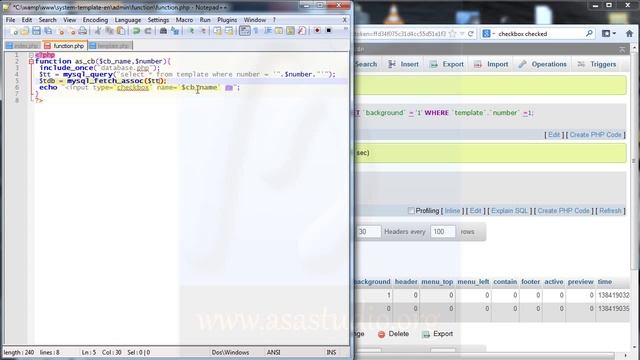Screen dimensions: 640x360
Task: Switch to the function.php tab
Action: [64, 46]
